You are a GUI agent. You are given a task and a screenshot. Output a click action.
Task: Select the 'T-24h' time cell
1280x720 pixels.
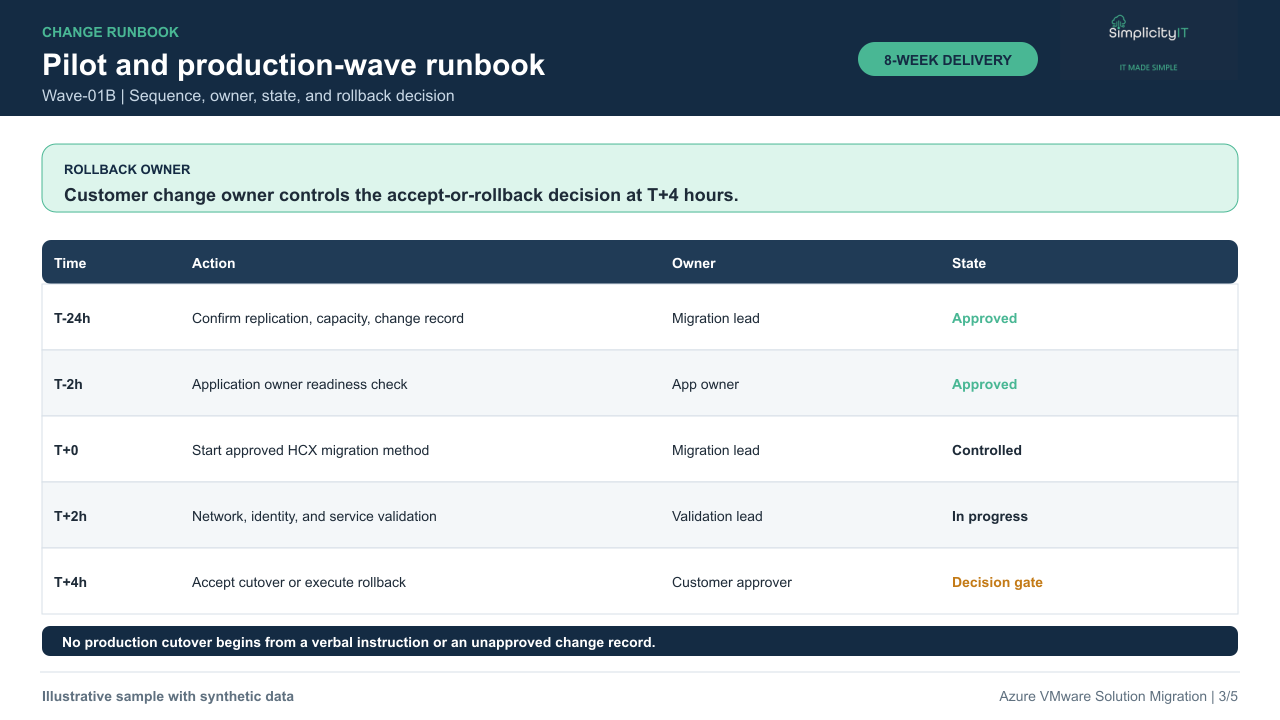tap(72, 318)
